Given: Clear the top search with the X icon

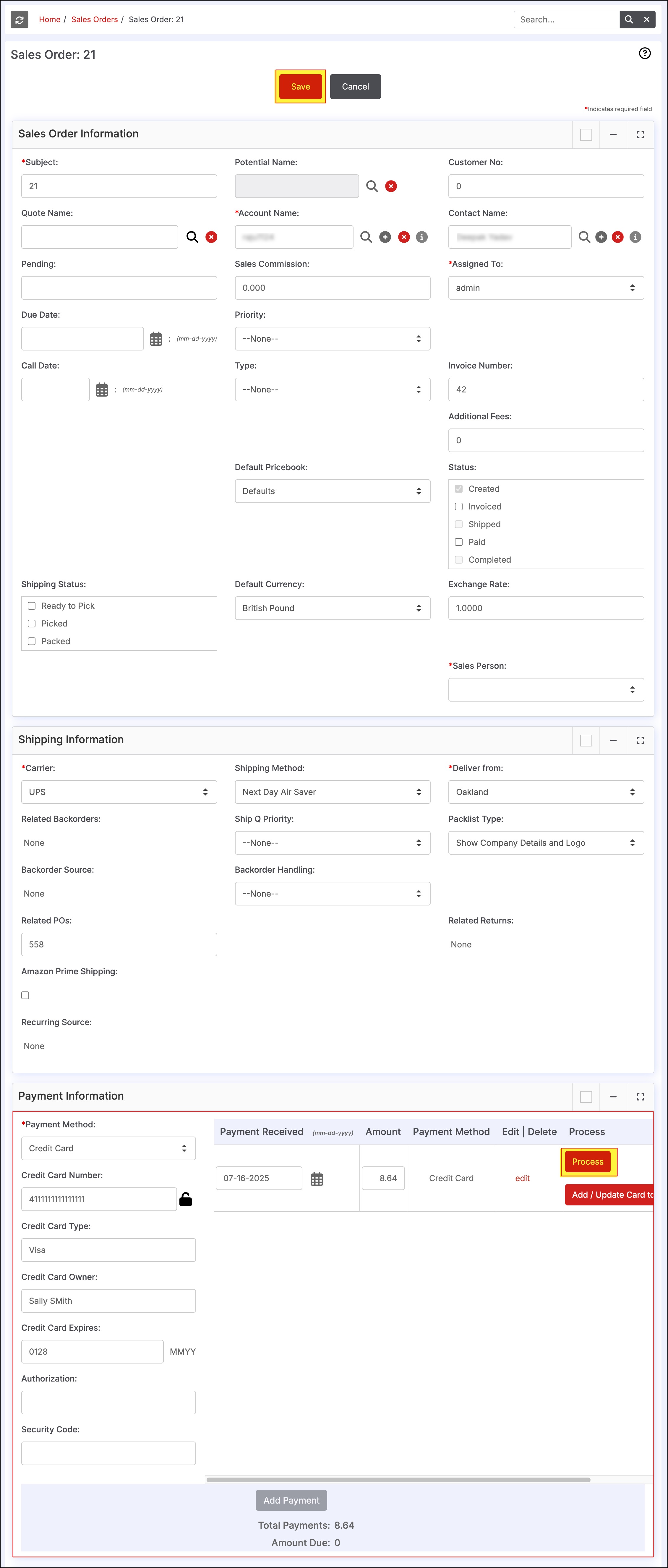Looking at the screenshot, I should tap(647, 20).
